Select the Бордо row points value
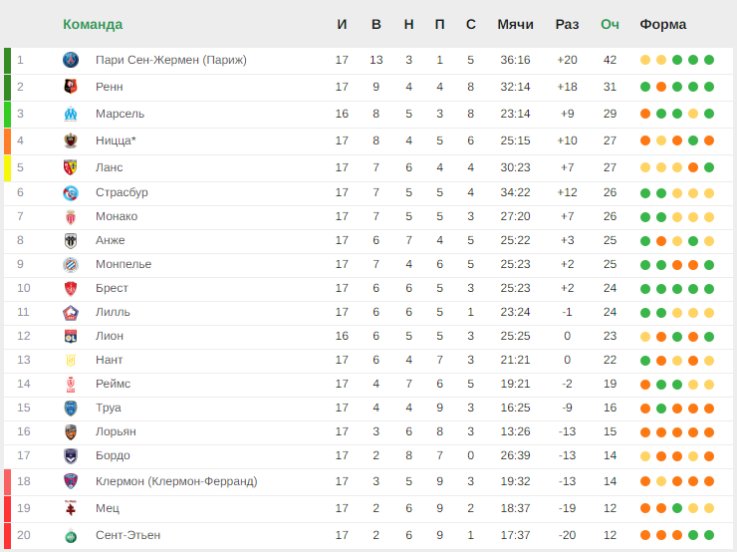This screenshot has height=552, width=740. pos(610,455)
